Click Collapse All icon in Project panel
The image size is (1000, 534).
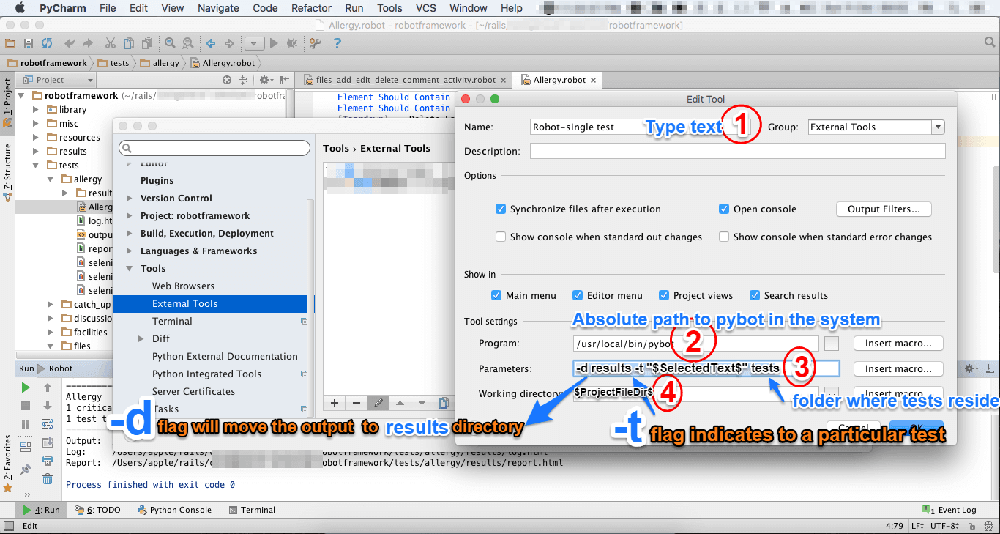242,80
